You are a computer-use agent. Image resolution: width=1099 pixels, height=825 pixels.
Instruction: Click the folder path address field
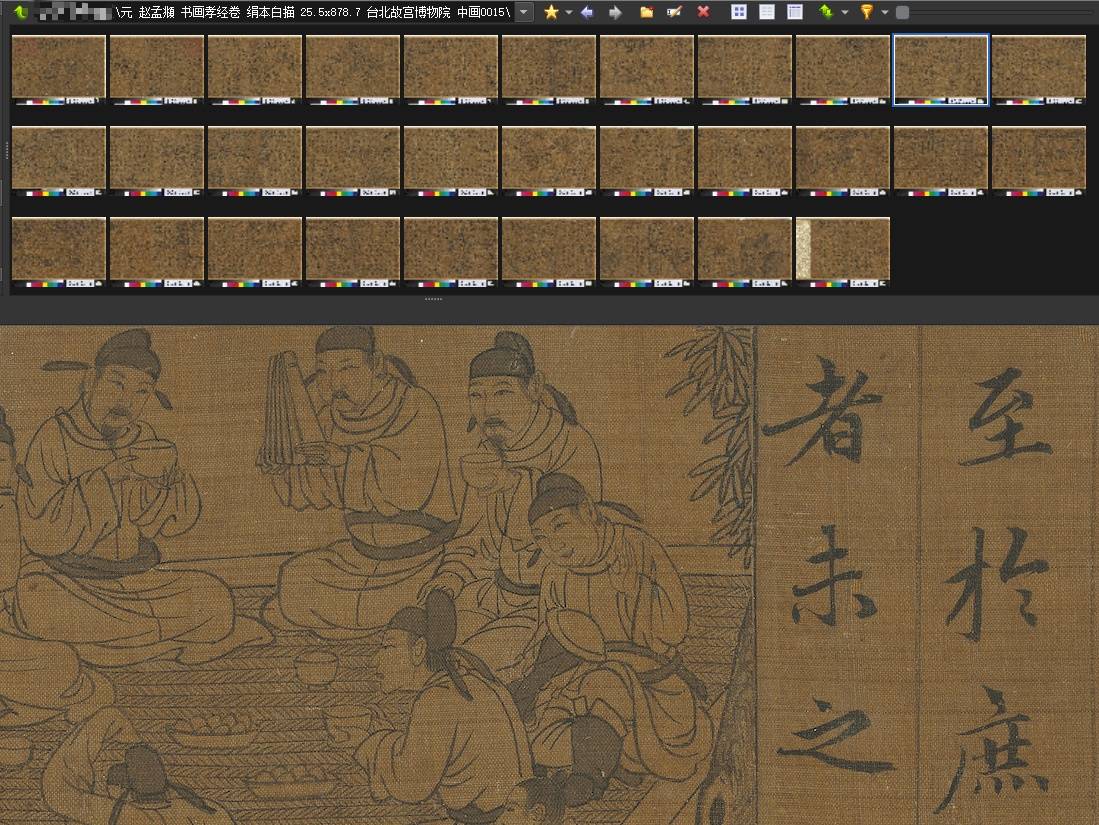270,12
